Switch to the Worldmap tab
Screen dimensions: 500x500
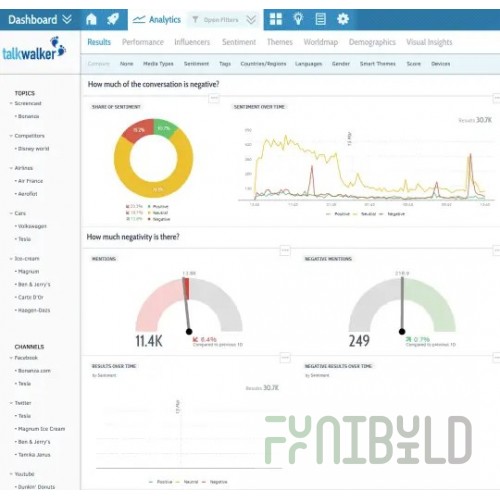[321, 42]
